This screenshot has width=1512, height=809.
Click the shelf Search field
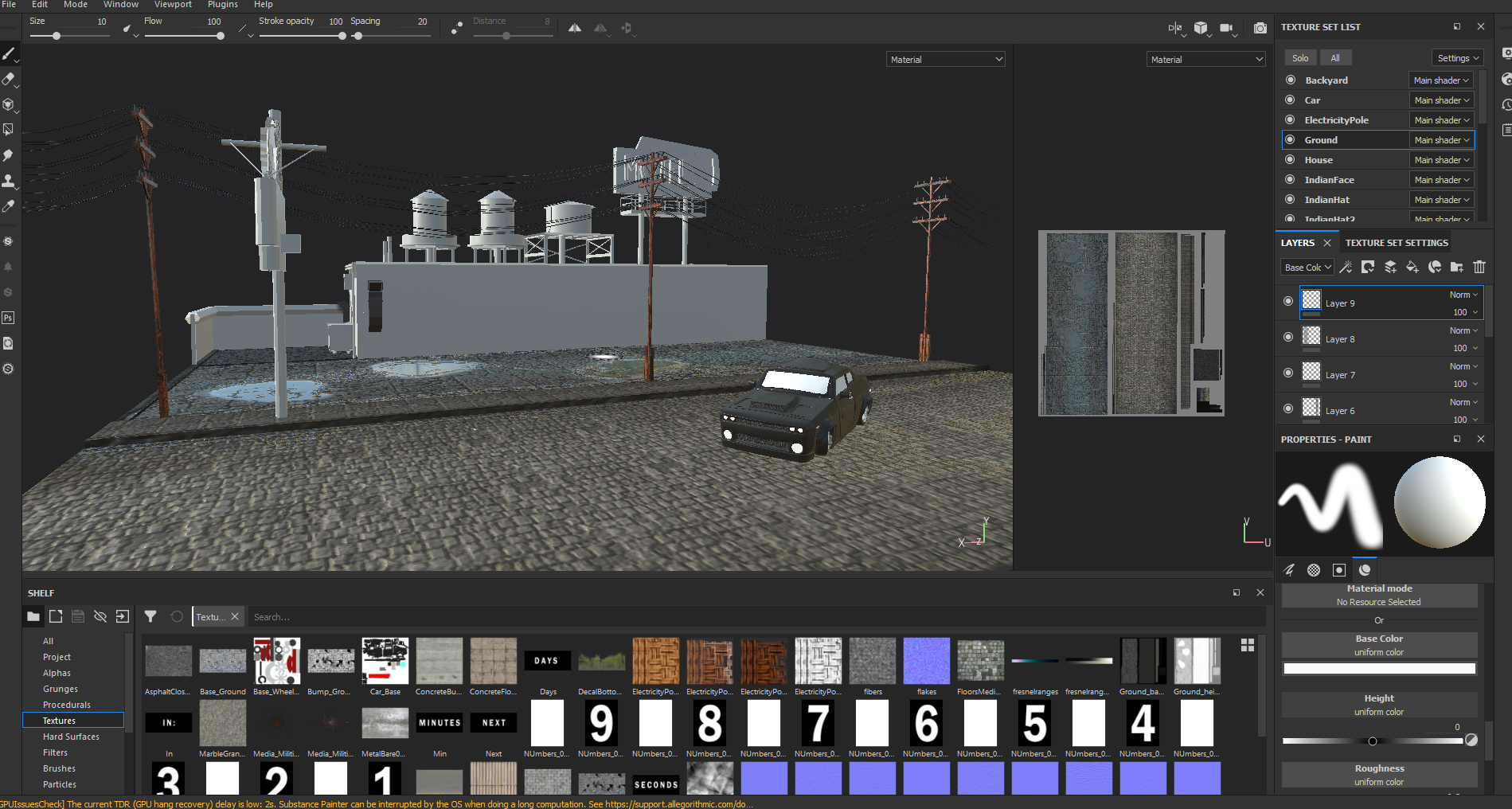tap(756, 617)
